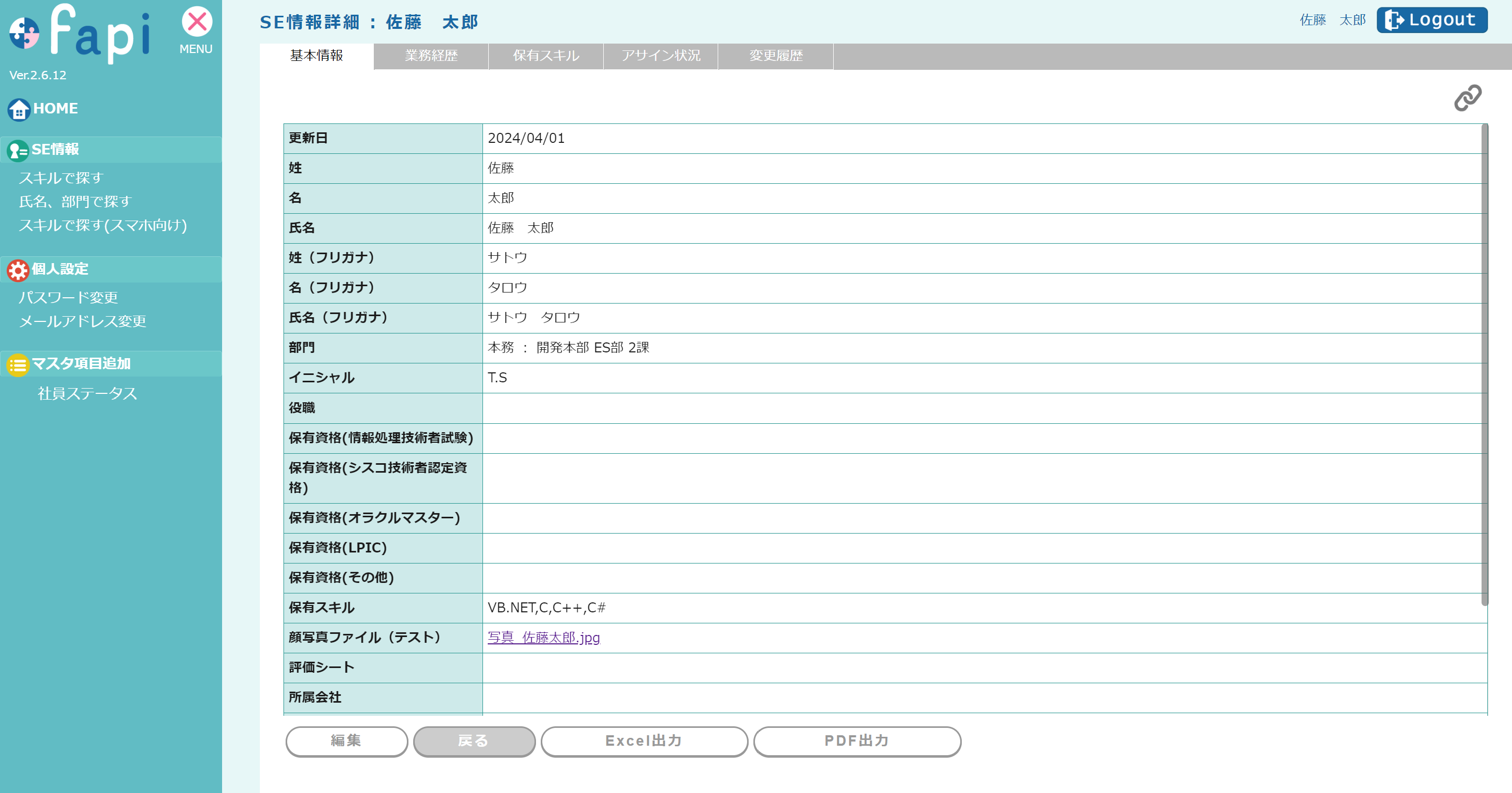Export with the PDF出力 button
Screen dimensions: 1512x793
pos(856,741)
